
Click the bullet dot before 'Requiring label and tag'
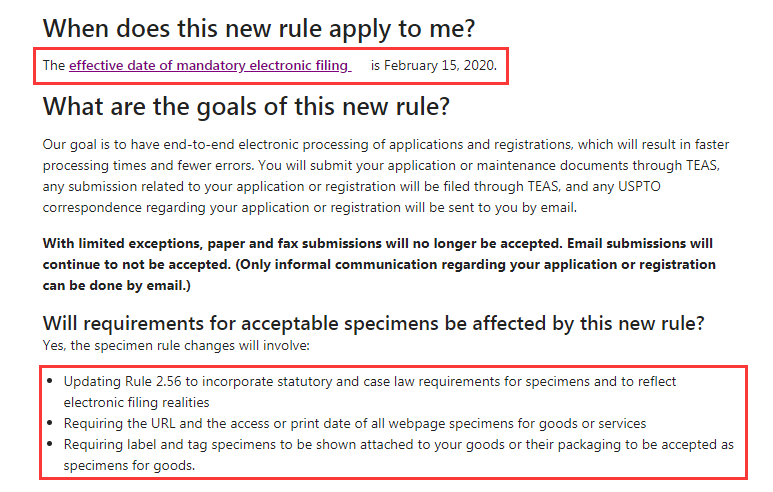pos(50,444)
